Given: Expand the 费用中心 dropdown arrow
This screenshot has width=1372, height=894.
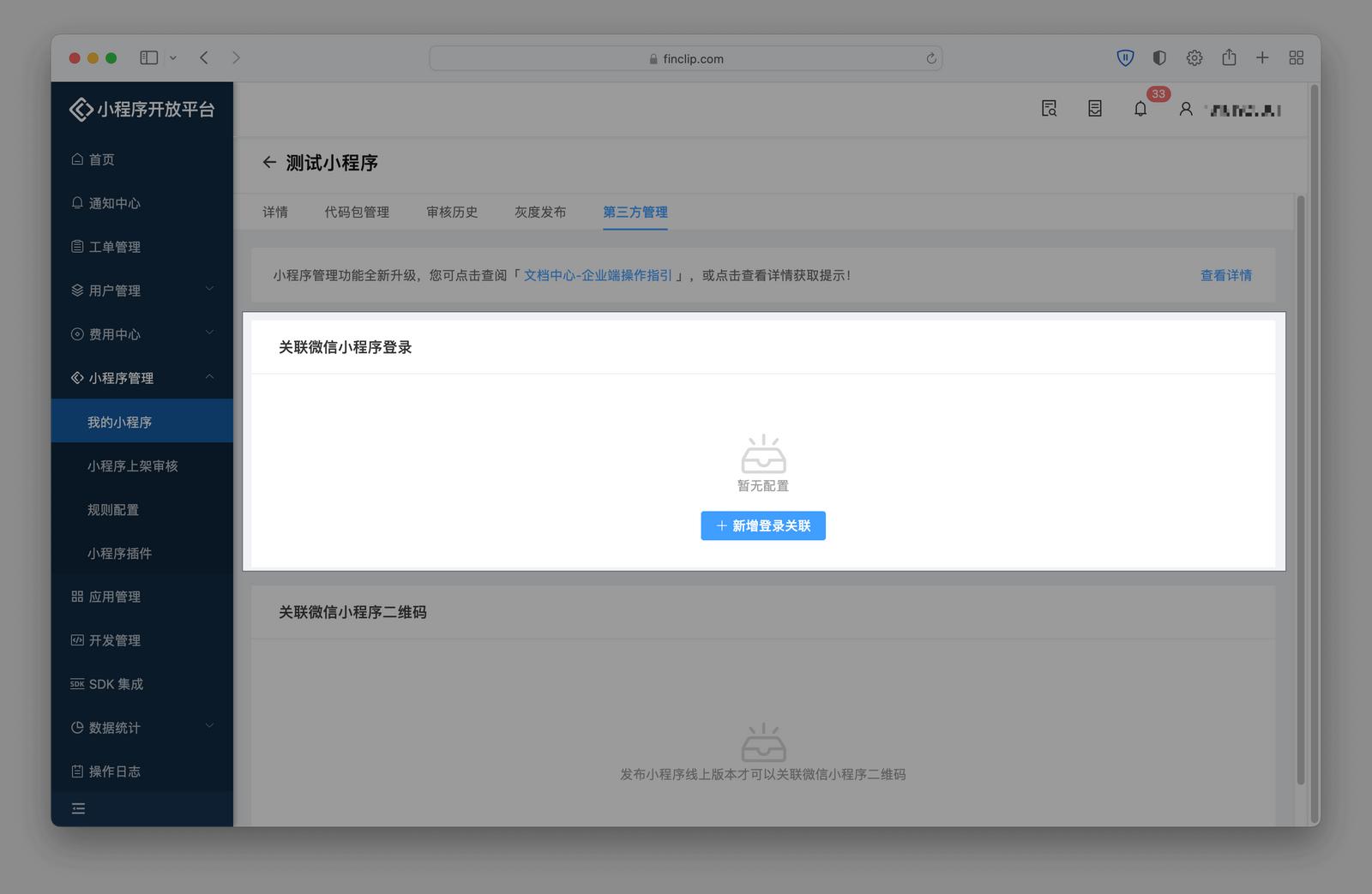Looking at the screenshot, I should [x=209, y=334].
